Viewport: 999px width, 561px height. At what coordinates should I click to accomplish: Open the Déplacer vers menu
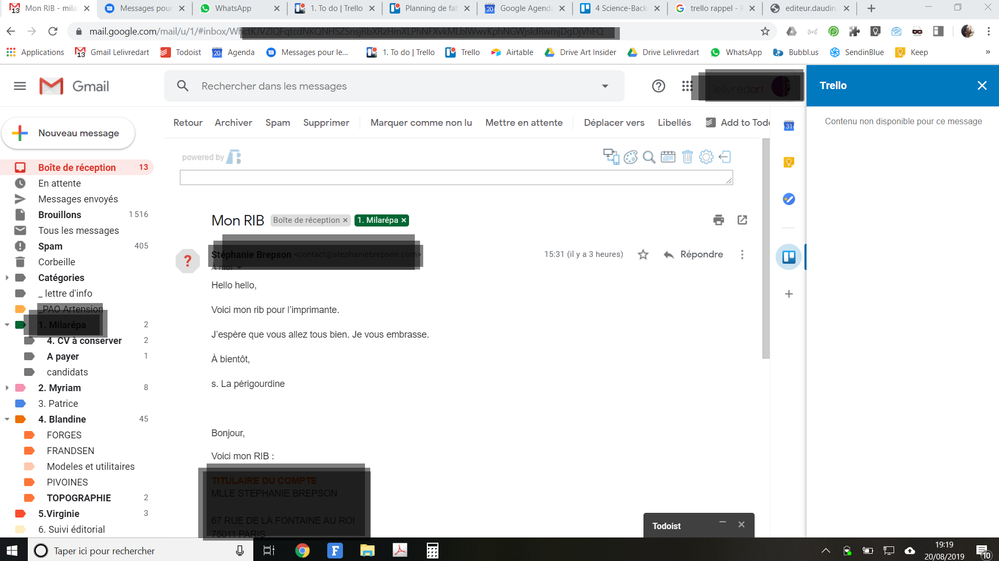[614, 123]
